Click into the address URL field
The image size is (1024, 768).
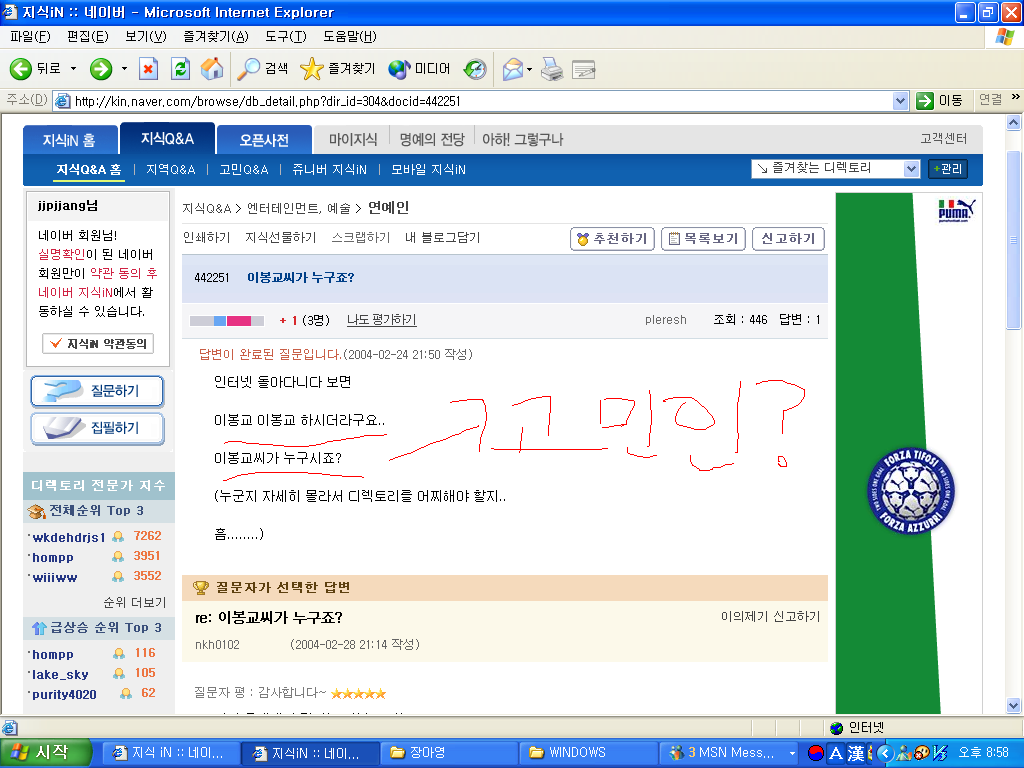[x=482, y=101]
